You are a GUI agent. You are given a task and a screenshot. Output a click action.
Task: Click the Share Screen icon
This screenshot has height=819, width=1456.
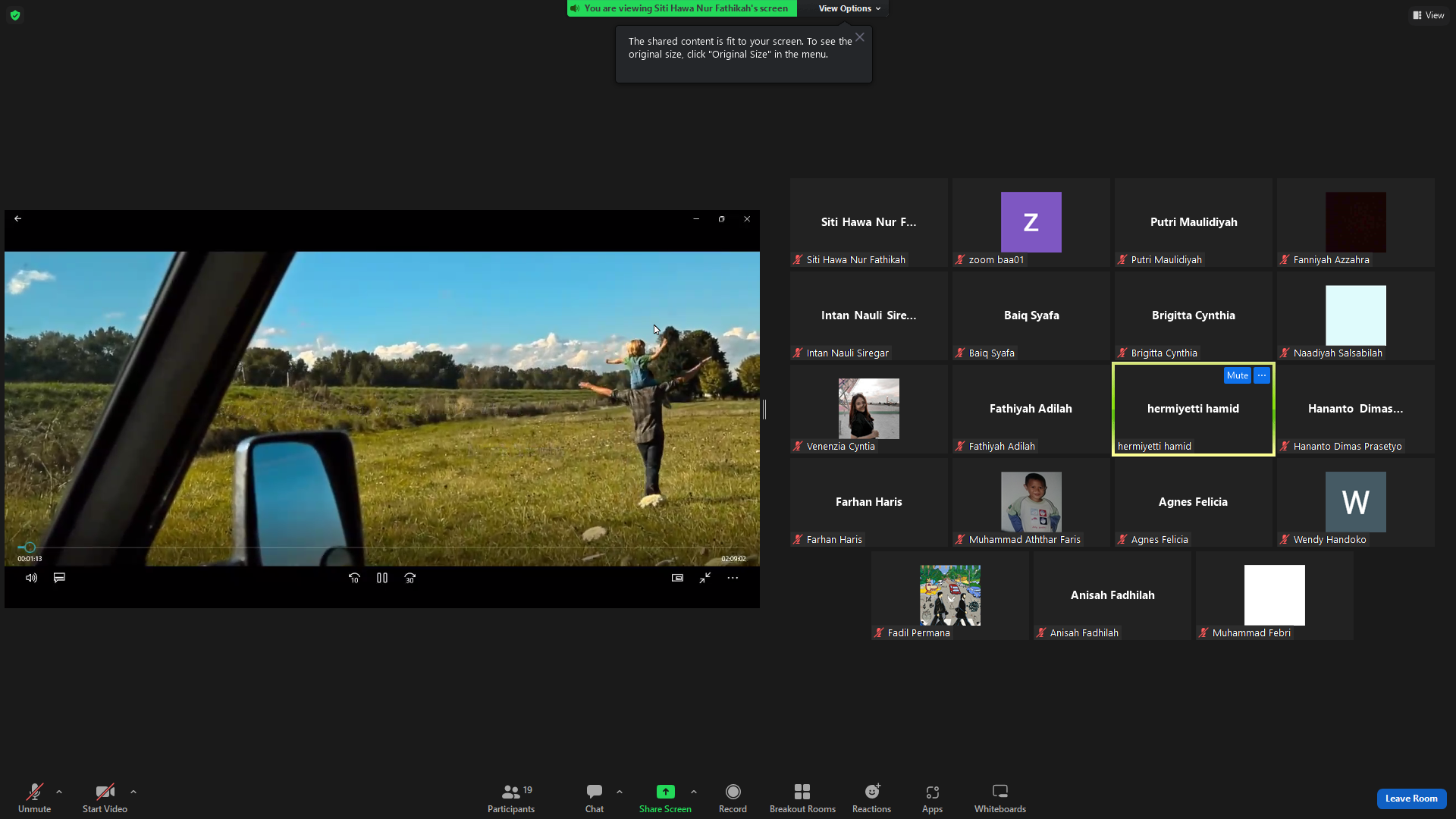coord(665,792)
